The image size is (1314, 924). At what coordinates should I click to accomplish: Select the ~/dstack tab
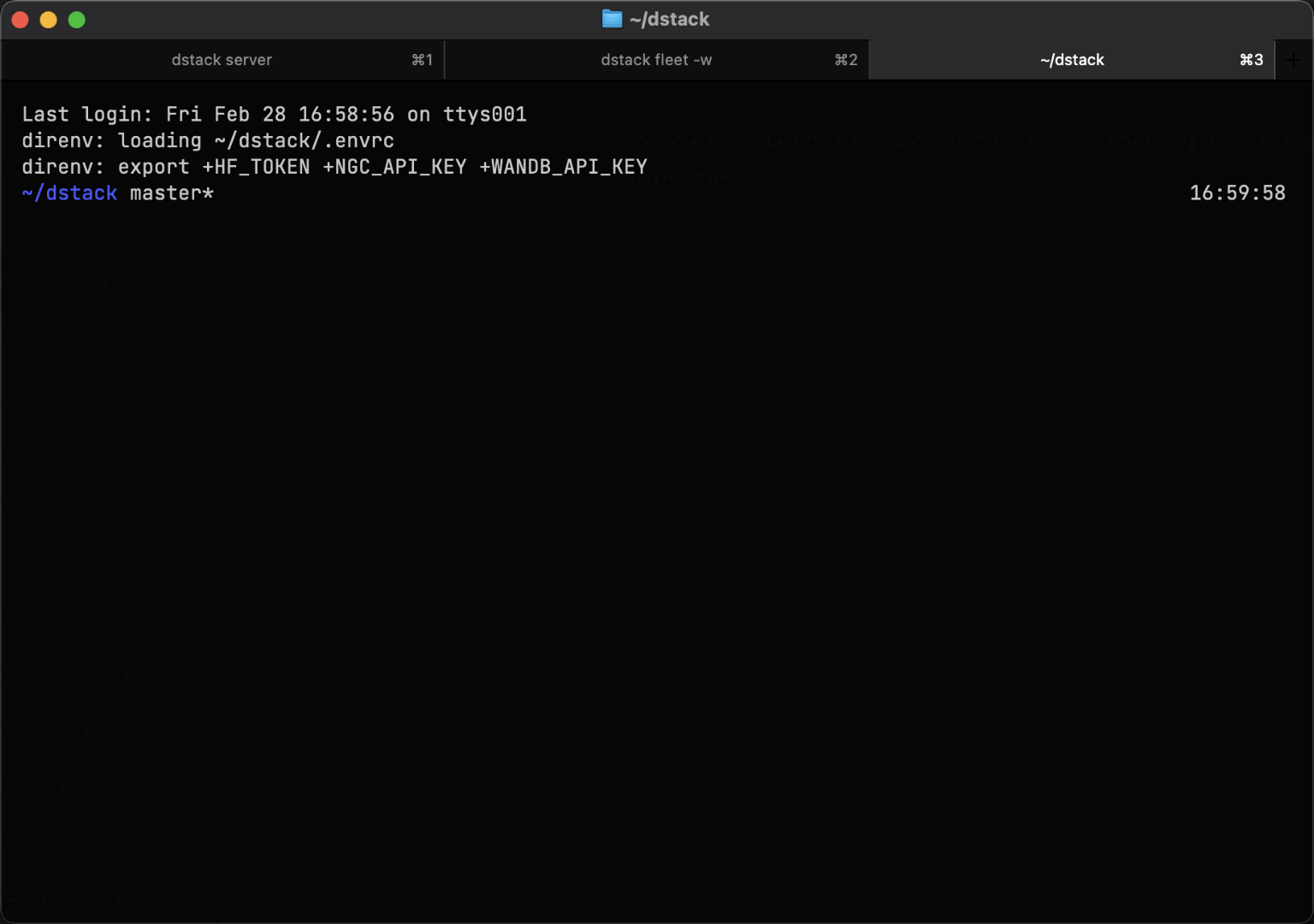[1072, 60]
